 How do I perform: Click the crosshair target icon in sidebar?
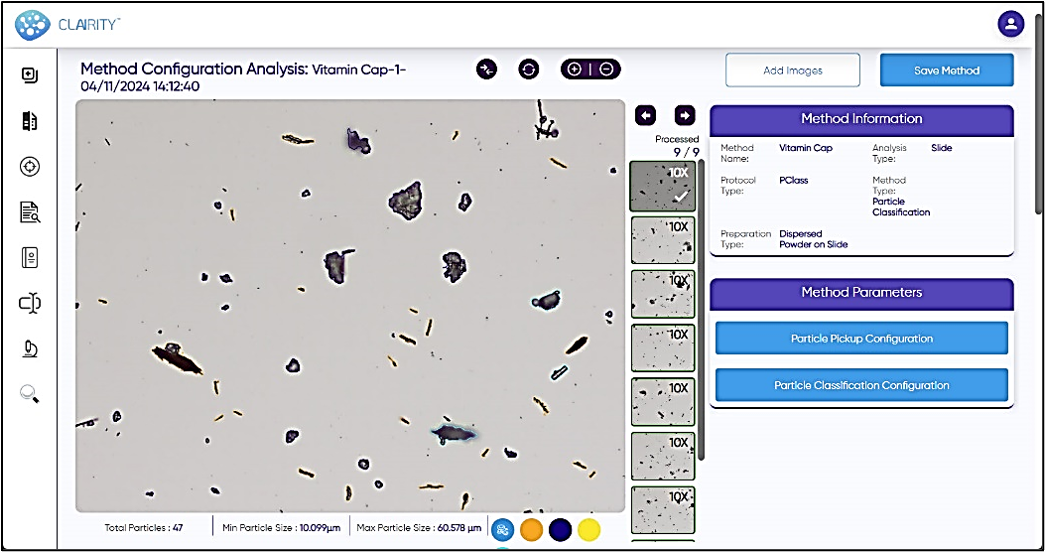coord(29,166)
